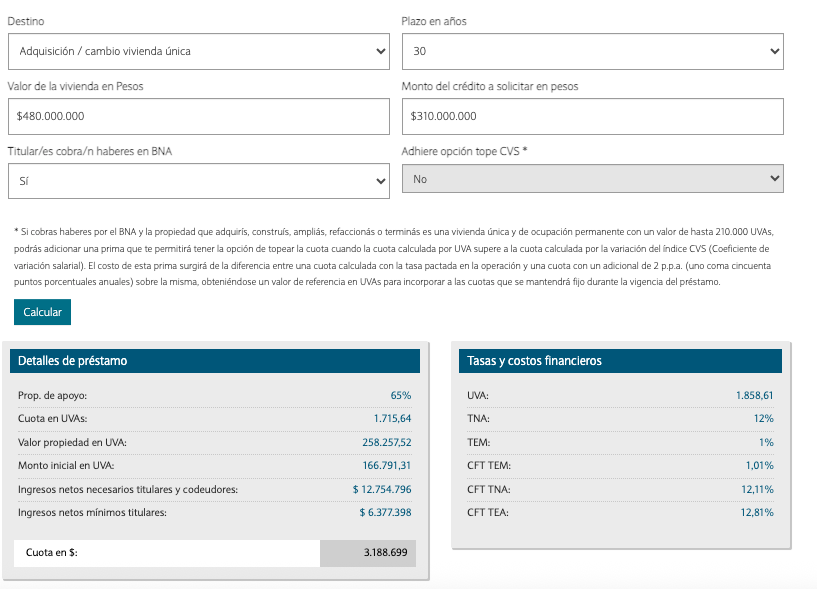Viewport: 817px width, 589px height.
Task: Click the Valor propiedad en UVA: label
Action: (72, 443)
